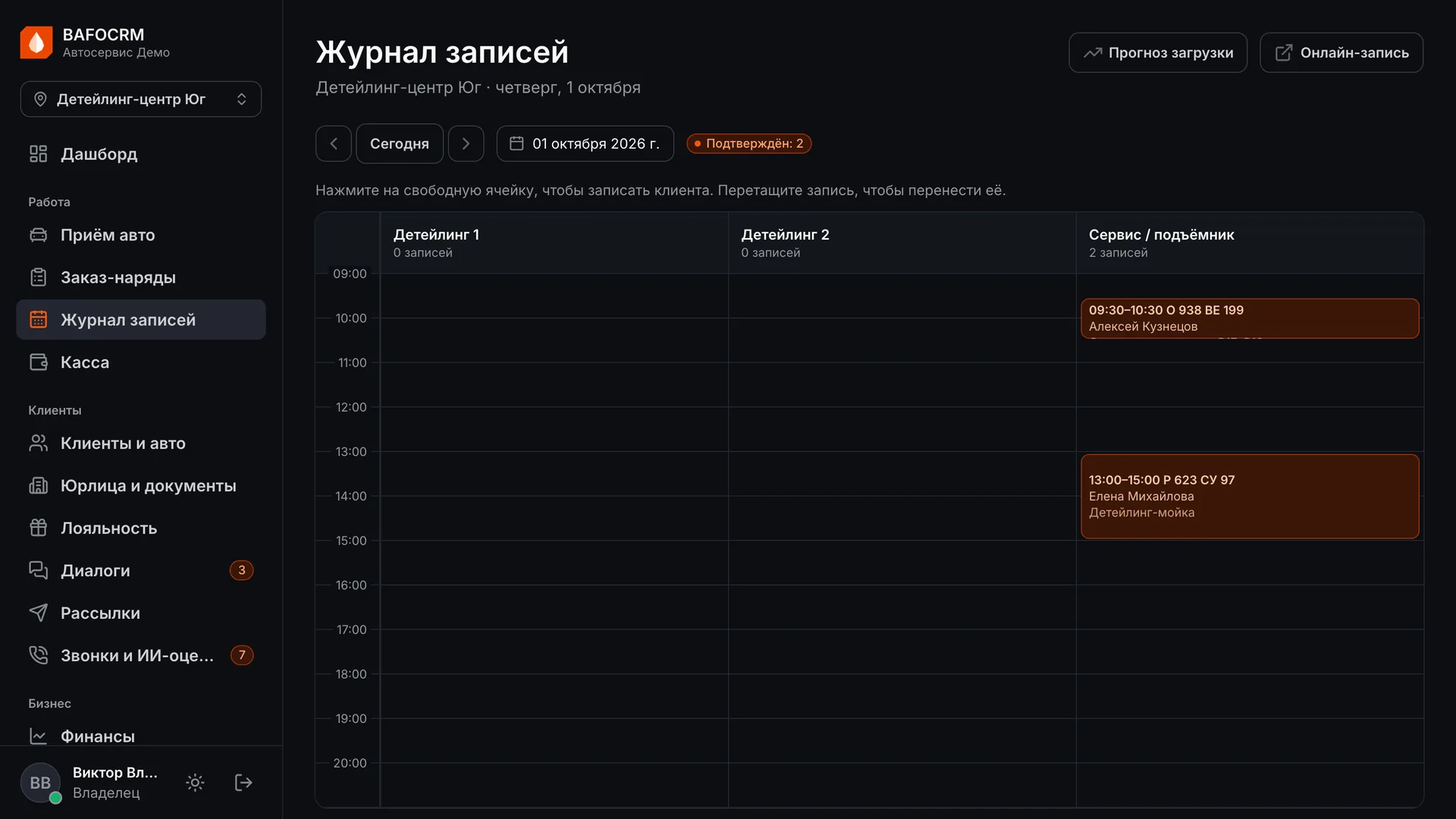Select Журнал записей in the sidebar

[141, 320]
